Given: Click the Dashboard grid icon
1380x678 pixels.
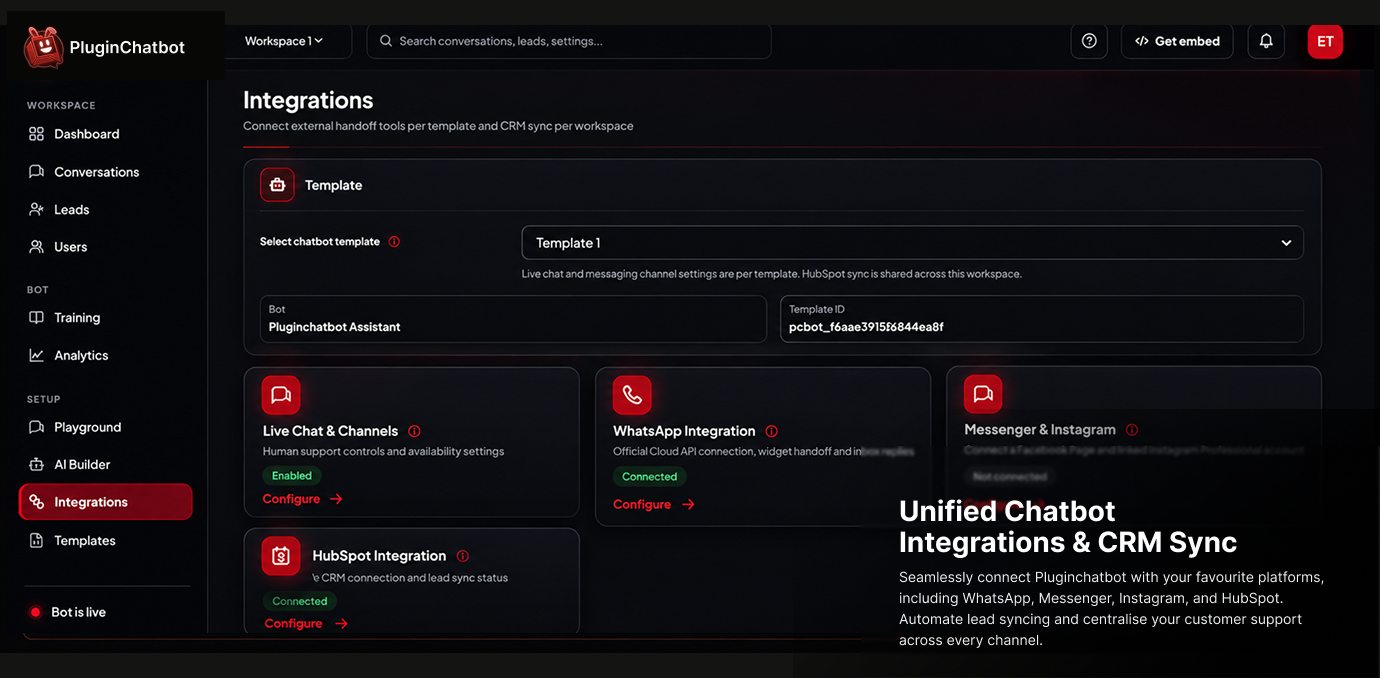Looking at the screenshot, I should [37, 134].
